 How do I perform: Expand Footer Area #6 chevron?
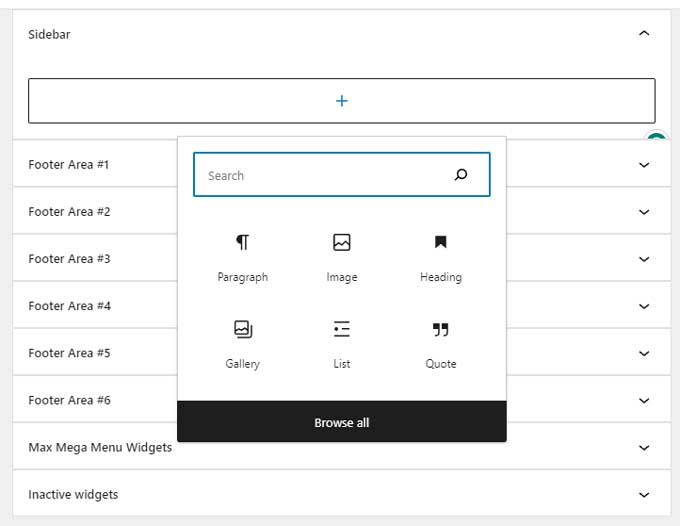[x=644, y=400]
